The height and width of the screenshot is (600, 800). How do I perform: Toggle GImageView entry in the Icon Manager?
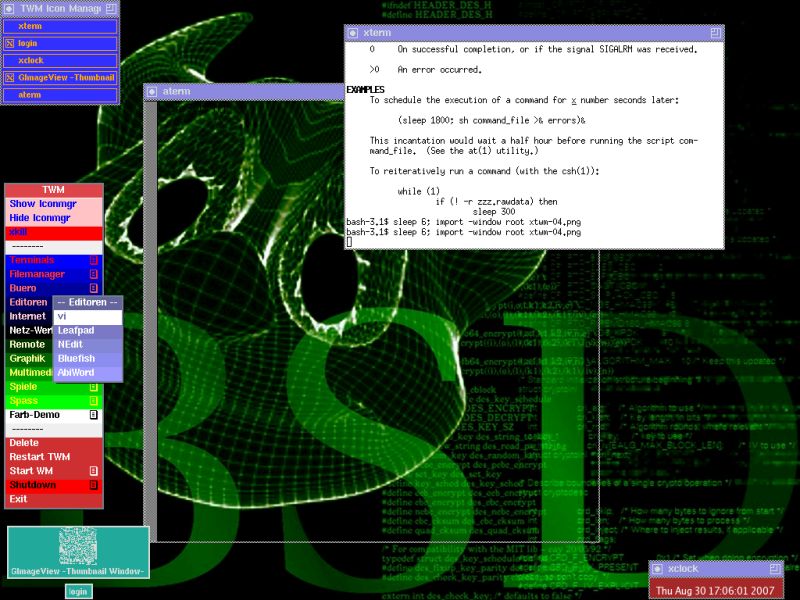tap(60, 77)
